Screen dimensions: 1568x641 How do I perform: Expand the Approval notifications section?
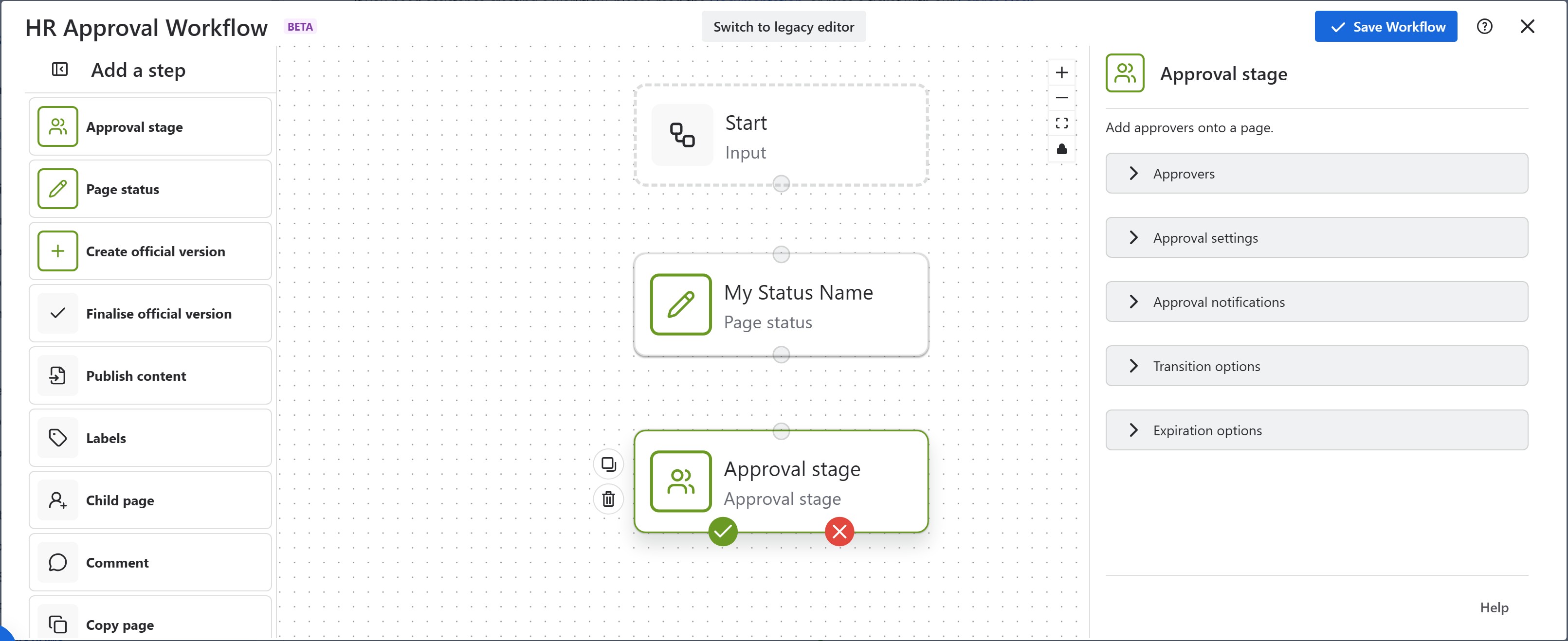(x=1316, y=302)
